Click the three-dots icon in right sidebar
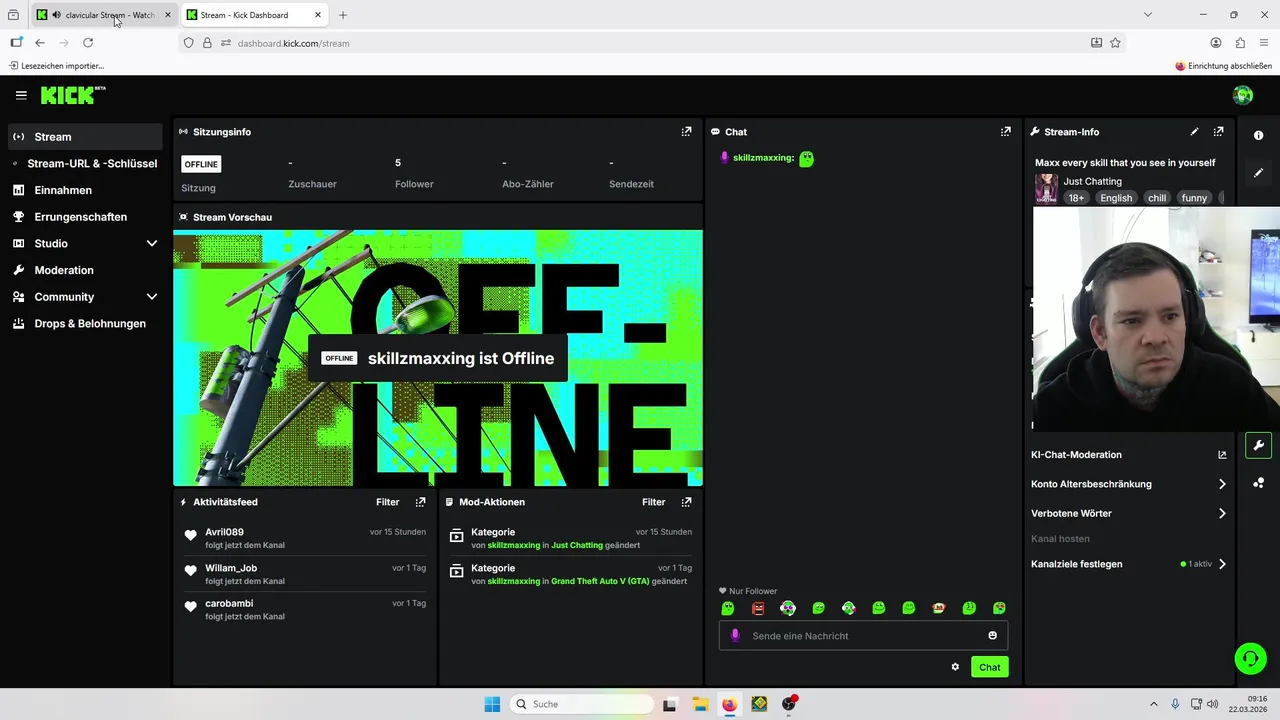Screen dimensions: 1280x720 pyautogui.click(x=1258, y=483)
